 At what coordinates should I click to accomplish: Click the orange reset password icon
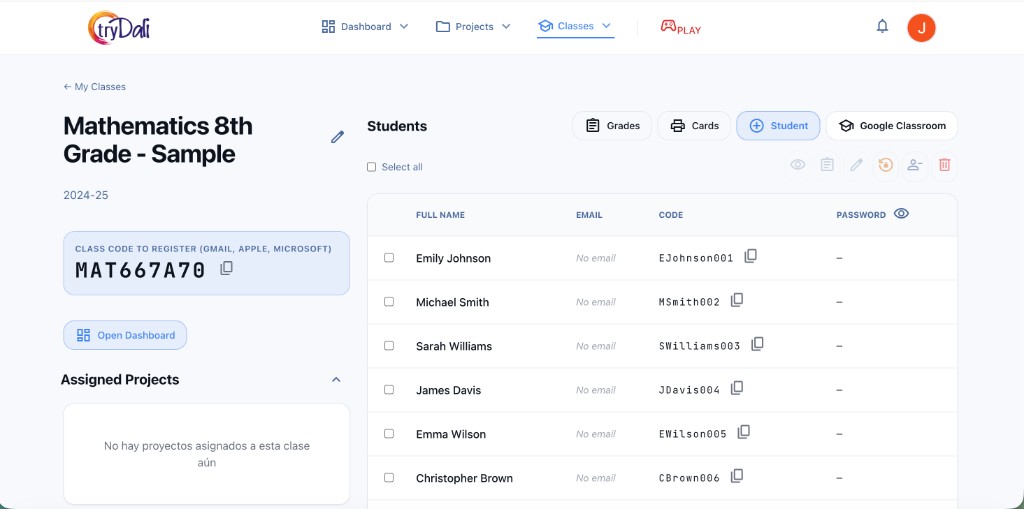point(885,165)
